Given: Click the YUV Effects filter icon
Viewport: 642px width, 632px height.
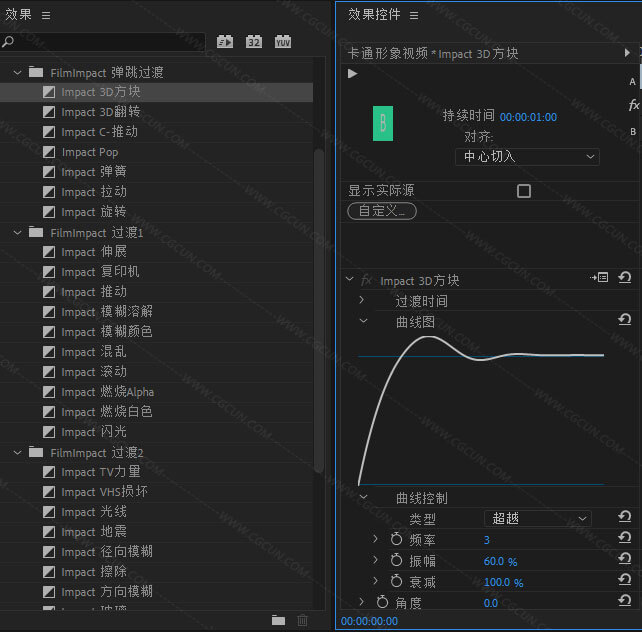Looking at the screenshot, I should pos(283,42).
